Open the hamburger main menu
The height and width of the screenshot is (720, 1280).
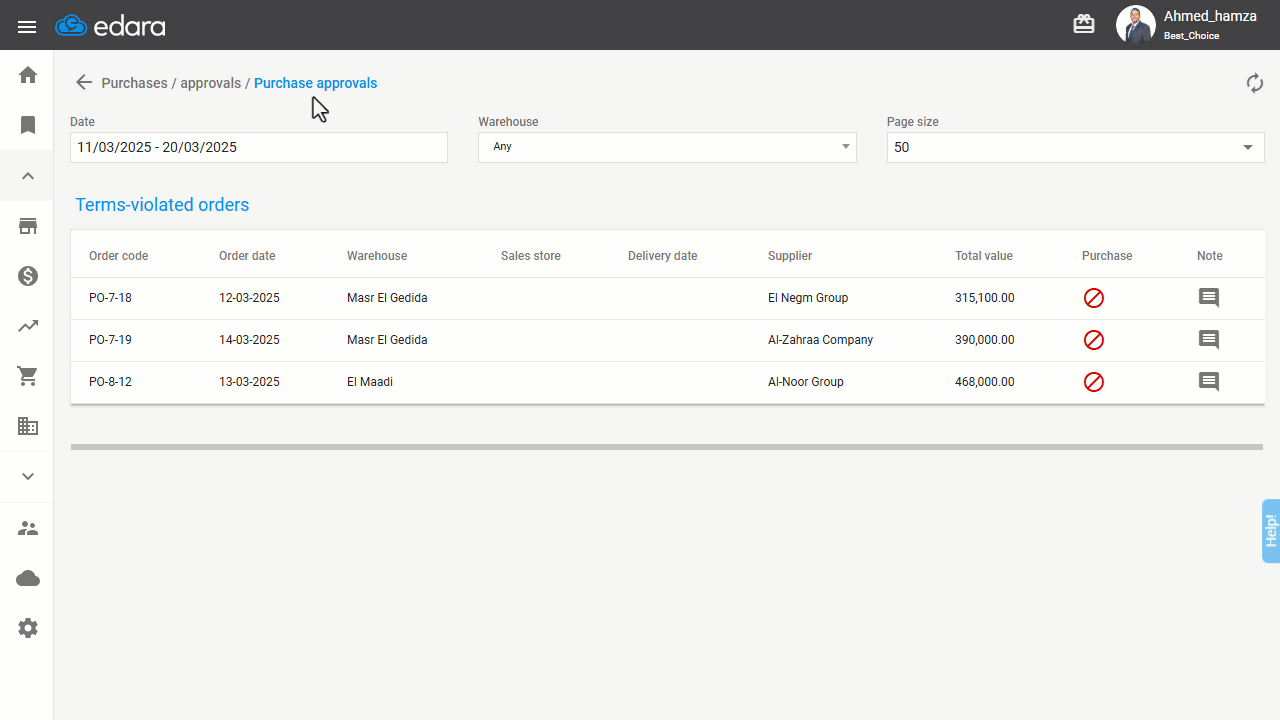[x=27, y=26]
